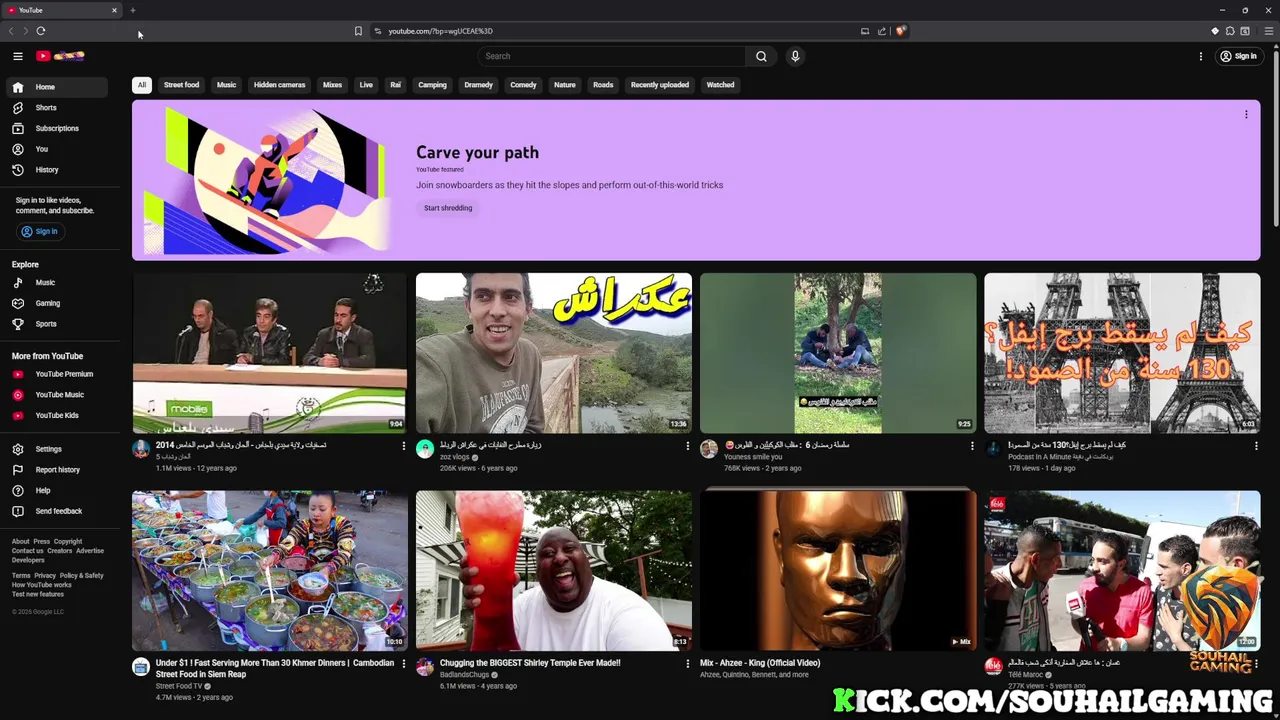Screen dimensions: 1280x720
Task: Open a new browser tab with plus
Action: tap(132, 10)
